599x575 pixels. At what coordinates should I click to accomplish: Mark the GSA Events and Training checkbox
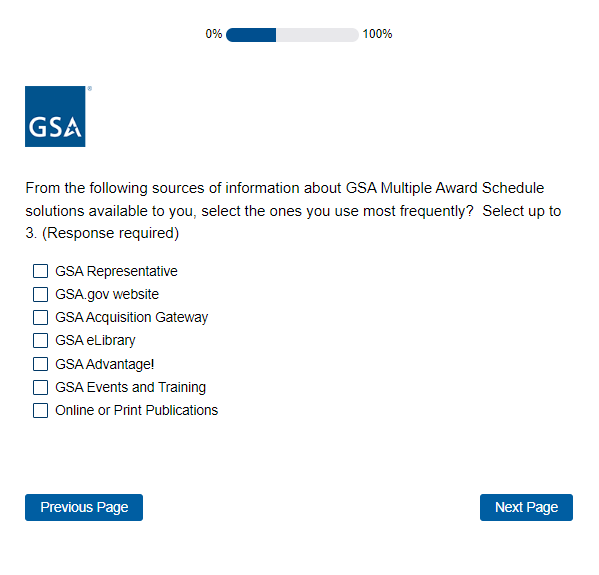[40, 387]
